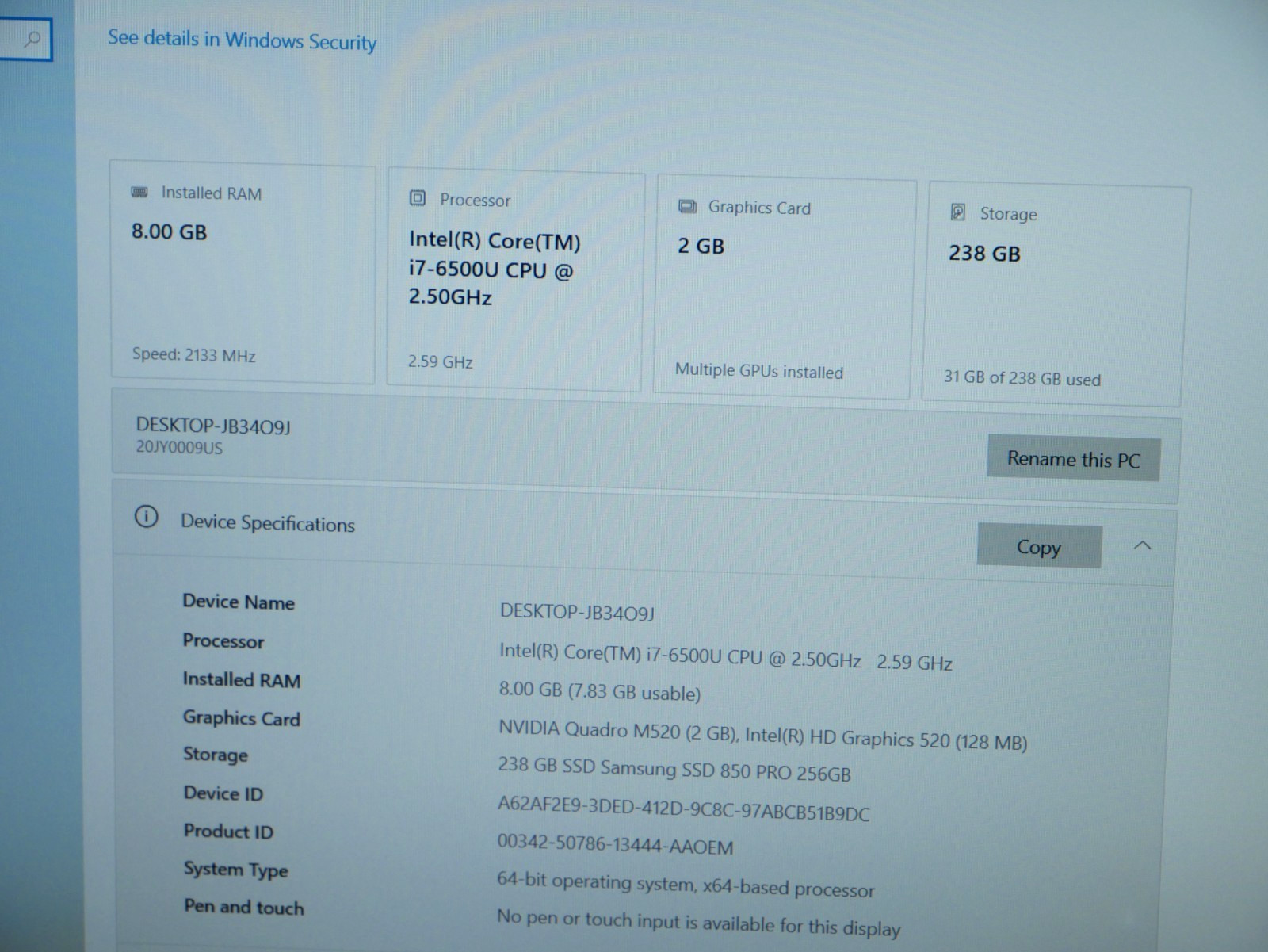Click the Processor chip icon
Viewport: 1268px width, 952px height.
[418, 198]
